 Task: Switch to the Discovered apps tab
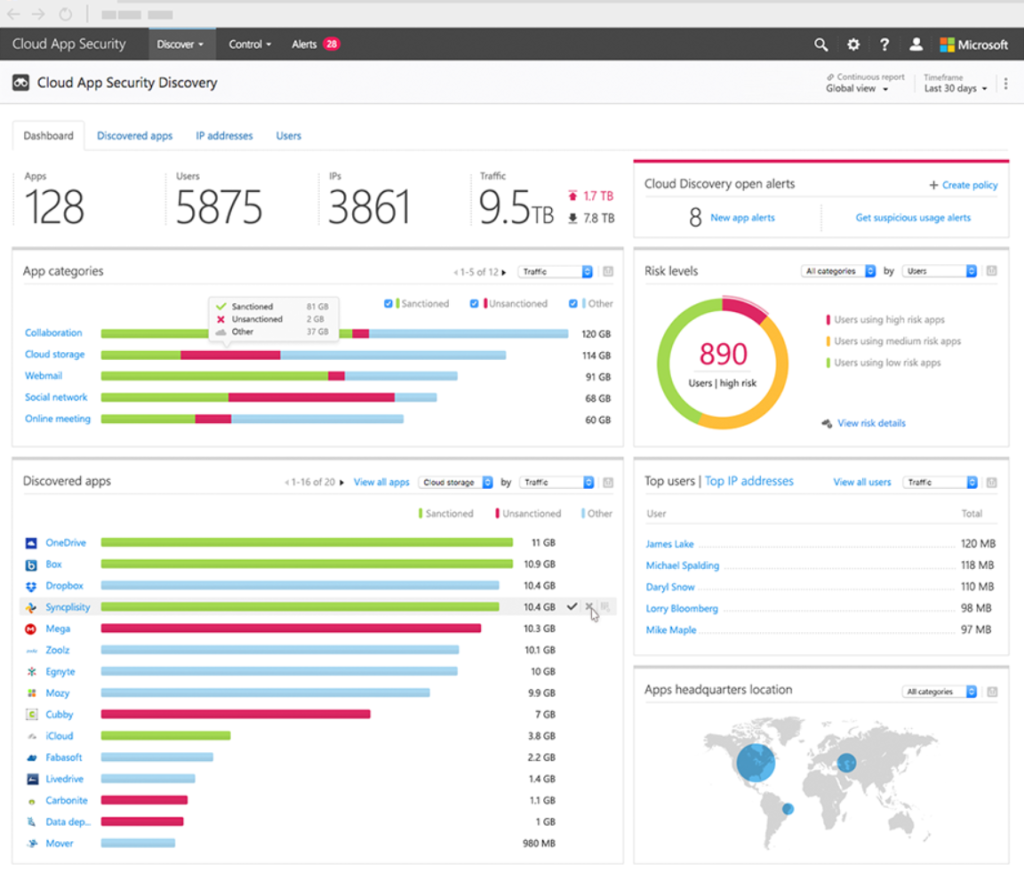pyautogui.click(x=135, y=136)
